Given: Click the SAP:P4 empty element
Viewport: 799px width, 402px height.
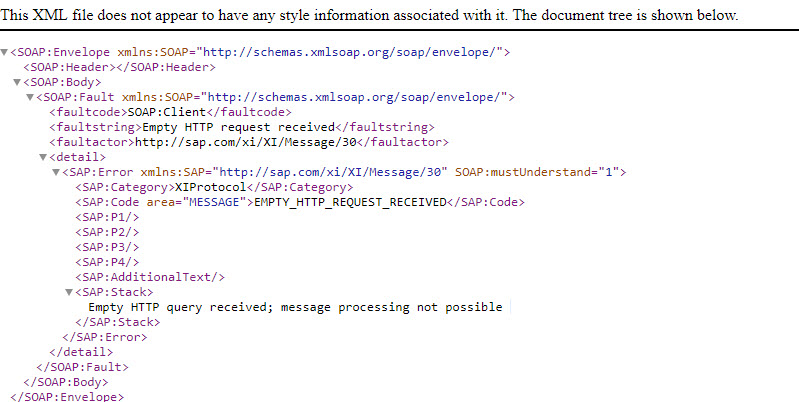Looking at the screenshot, I should [x=107, y=262].
